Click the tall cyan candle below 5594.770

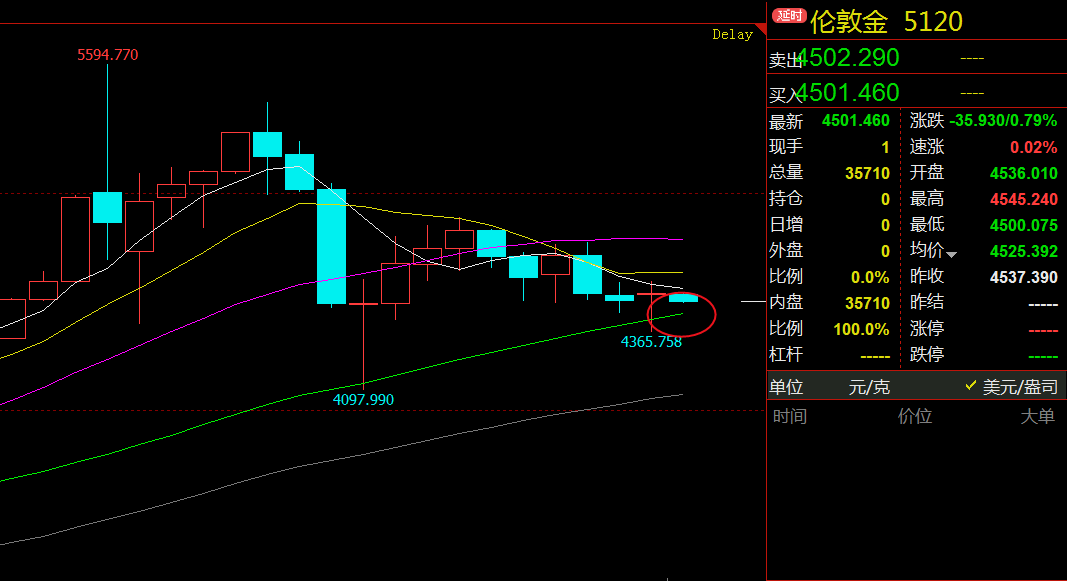click(108, 208)
